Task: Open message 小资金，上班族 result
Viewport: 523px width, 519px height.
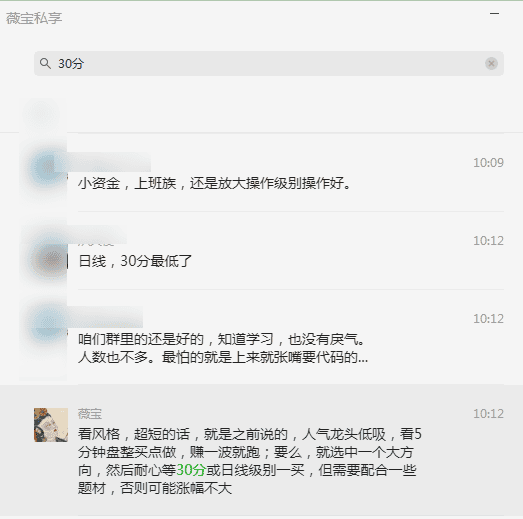Action: [x=262, y=172]
